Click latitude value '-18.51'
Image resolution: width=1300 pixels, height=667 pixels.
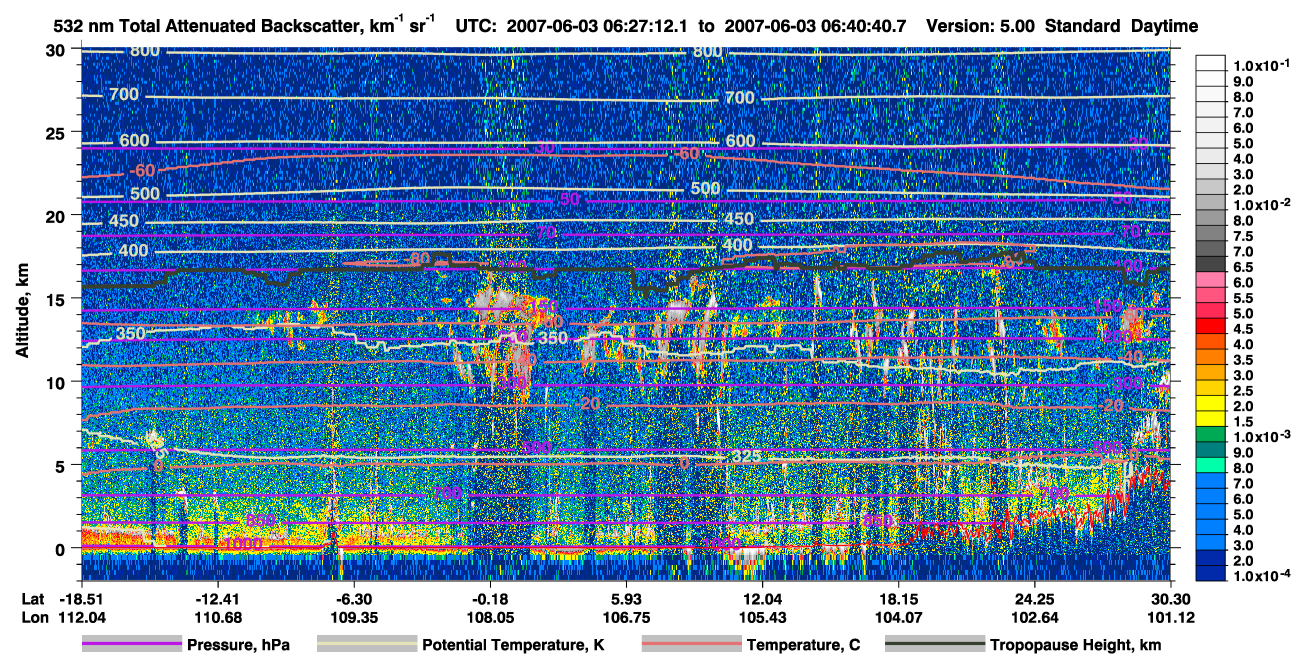[81, 599]
